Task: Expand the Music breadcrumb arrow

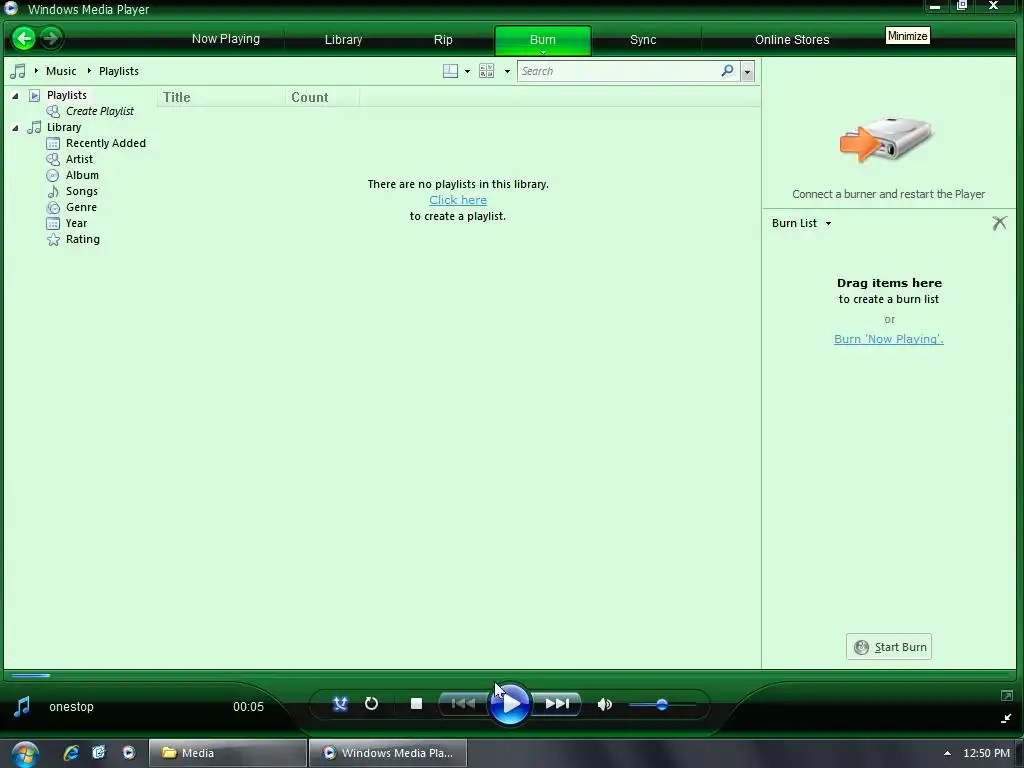Action: coord(36,71)
